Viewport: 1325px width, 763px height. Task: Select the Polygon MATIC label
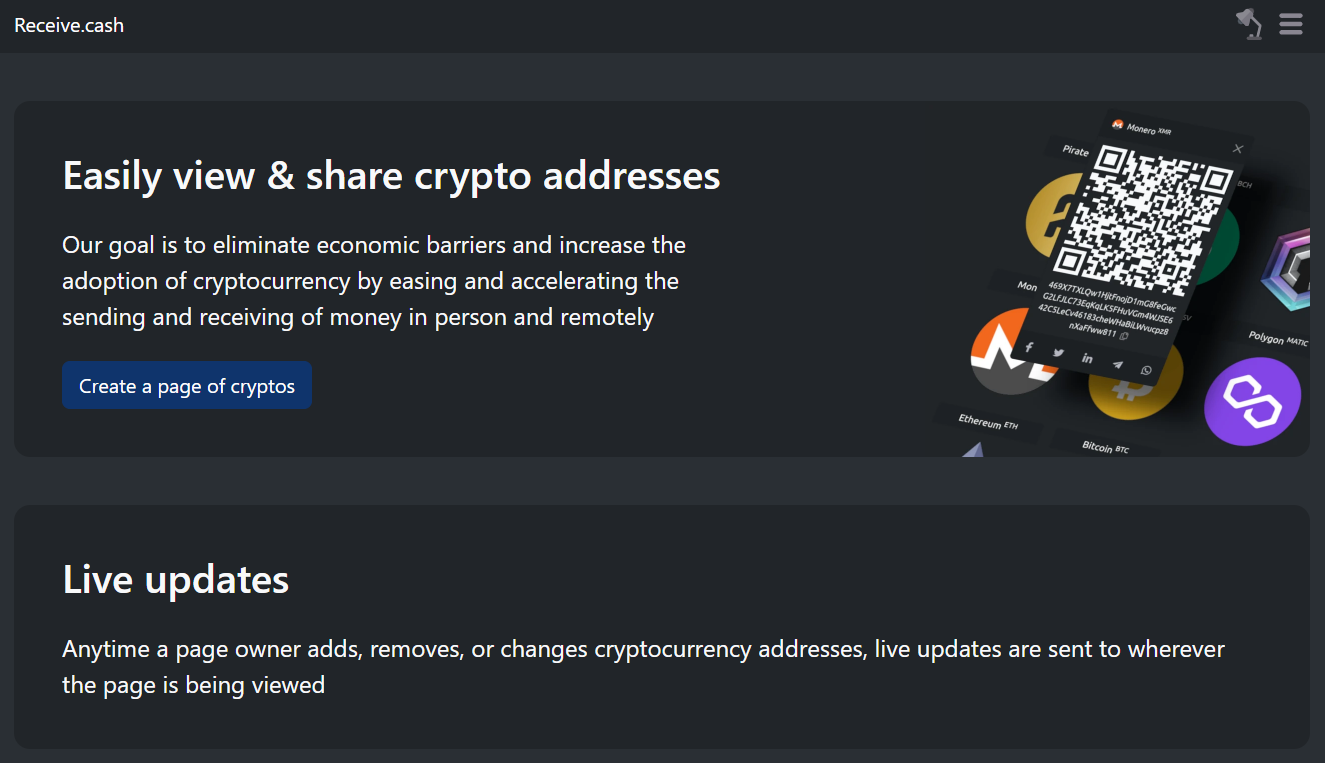[x=1279, y=339]
